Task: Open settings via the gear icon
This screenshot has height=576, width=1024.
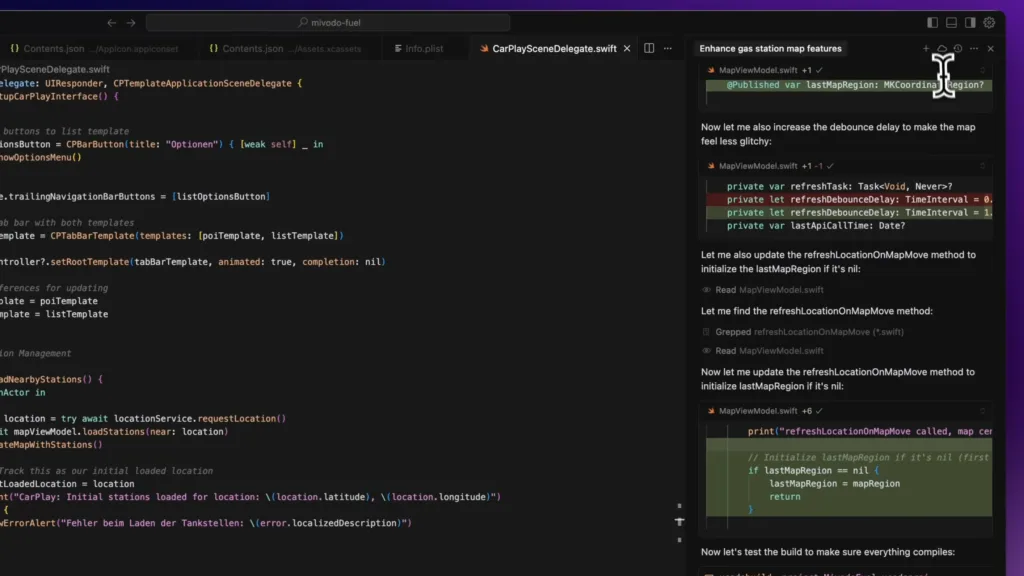Action: pyautogui.click(x=989, y=23)
